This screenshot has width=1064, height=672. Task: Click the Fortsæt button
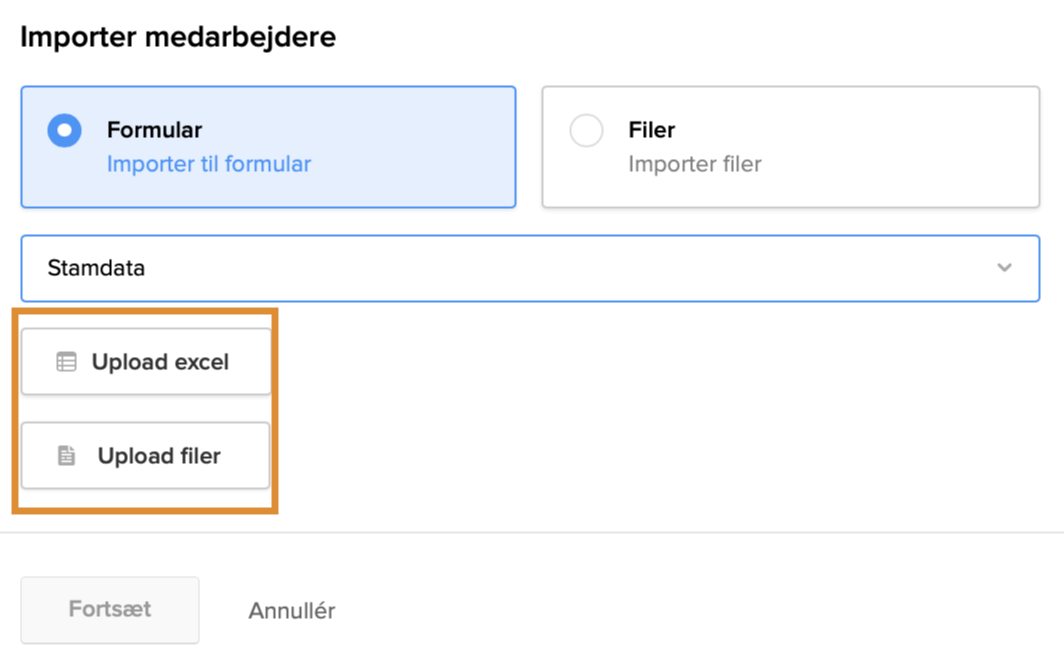110,609
